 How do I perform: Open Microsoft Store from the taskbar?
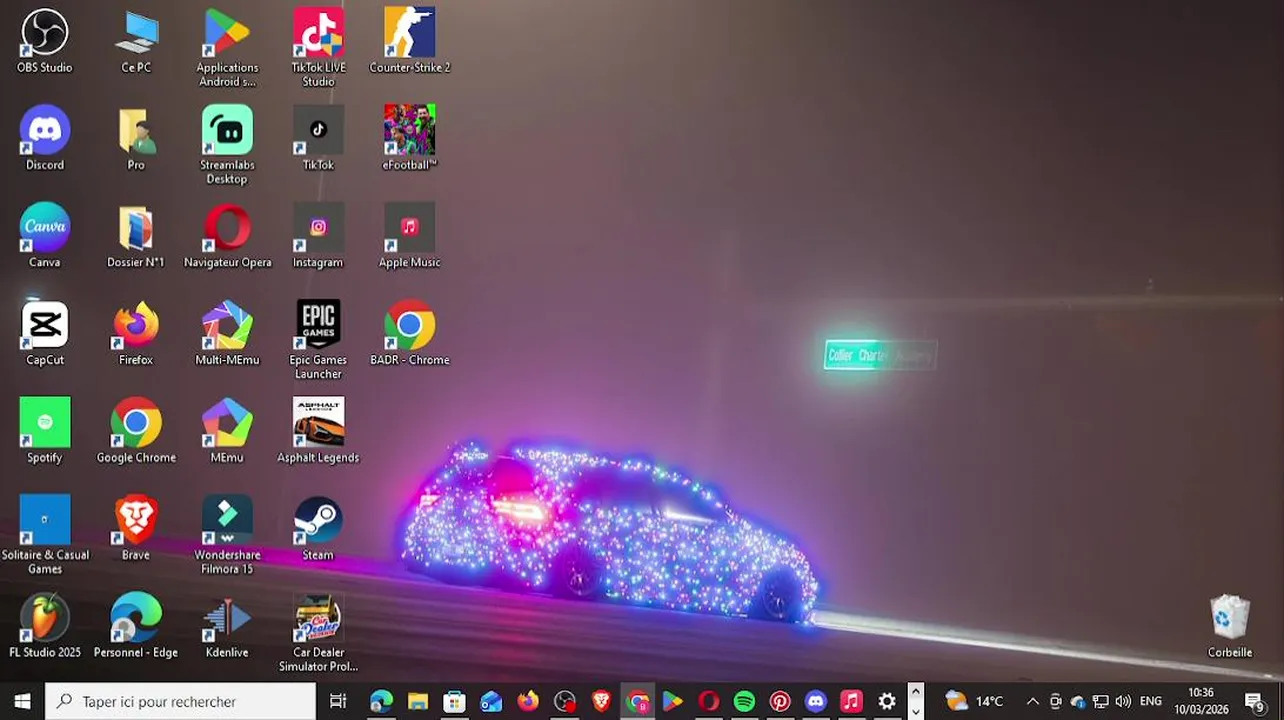pyautogui.click(x=454, y=701)
